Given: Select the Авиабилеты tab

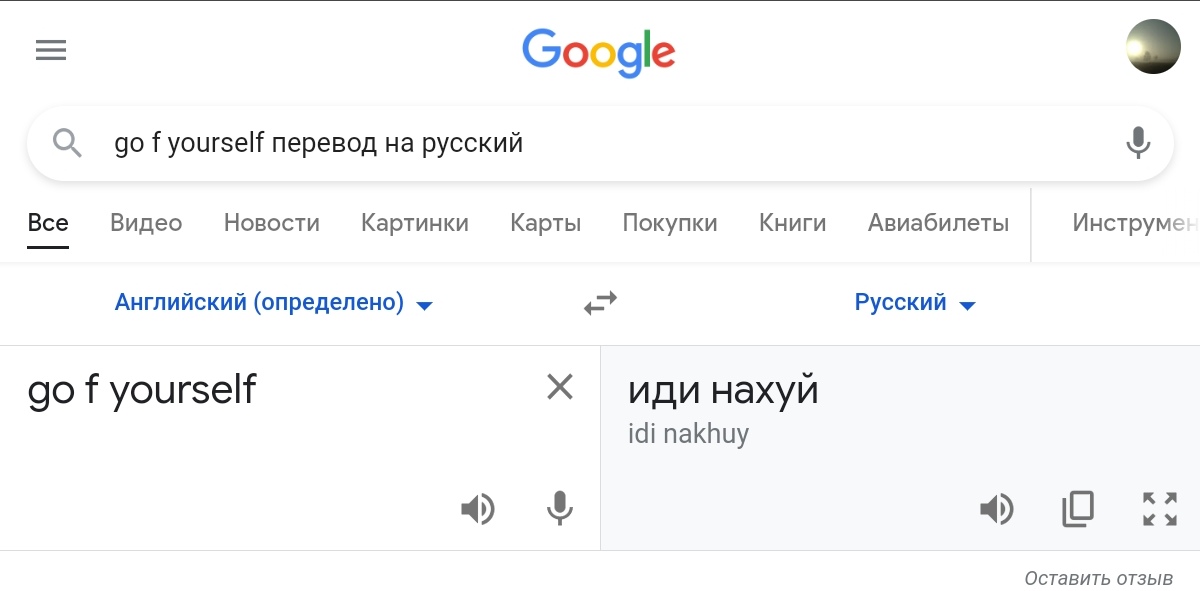Looking at the screenshot, I should click(938, 223).
